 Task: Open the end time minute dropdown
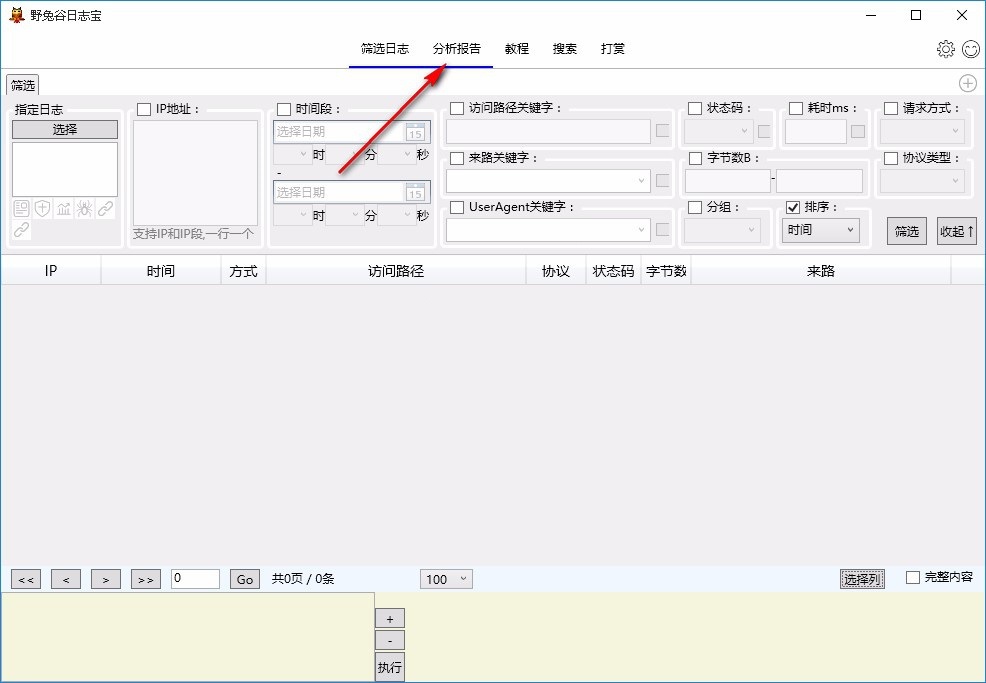coord(345,216)
